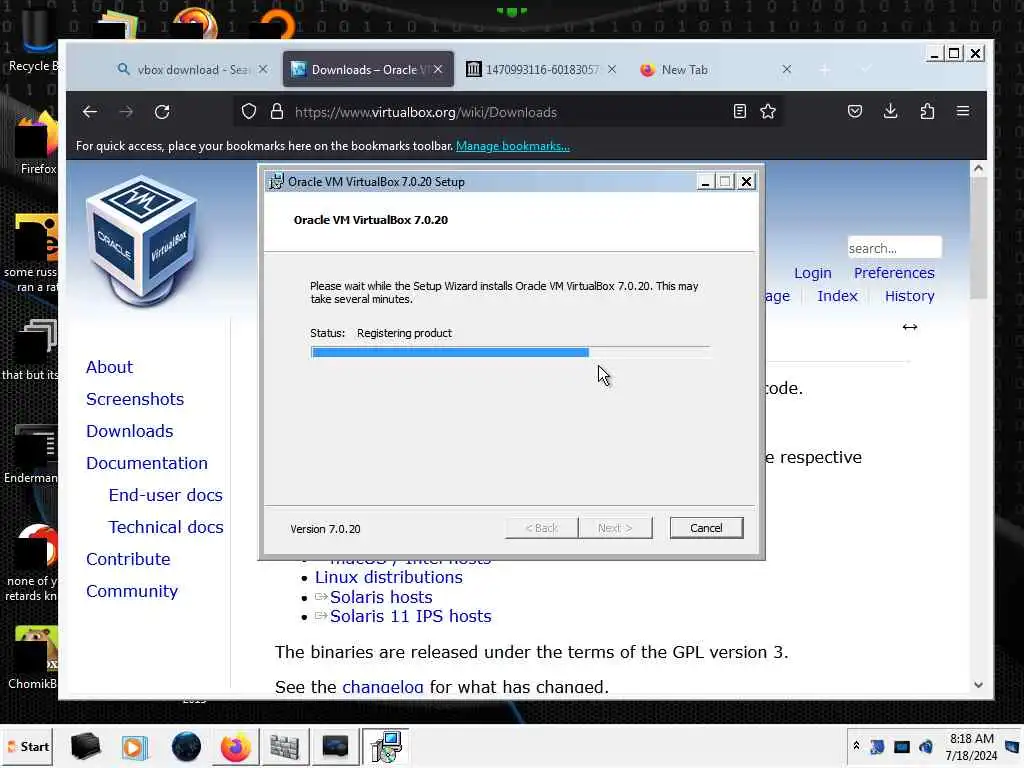Close the vbox download search tab
Image resolution: width=1024 pixels, height=768 pixels.
pos(263,69)
